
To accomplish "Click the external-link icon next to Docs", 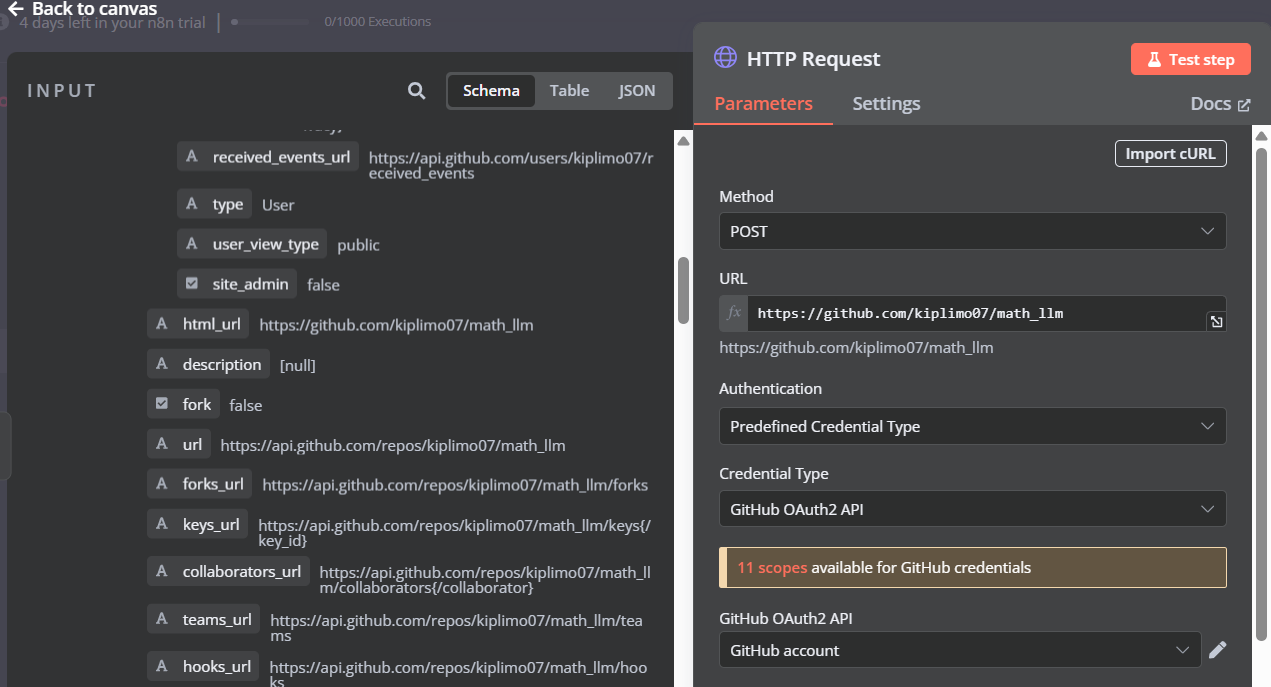I will point(1246,103).
